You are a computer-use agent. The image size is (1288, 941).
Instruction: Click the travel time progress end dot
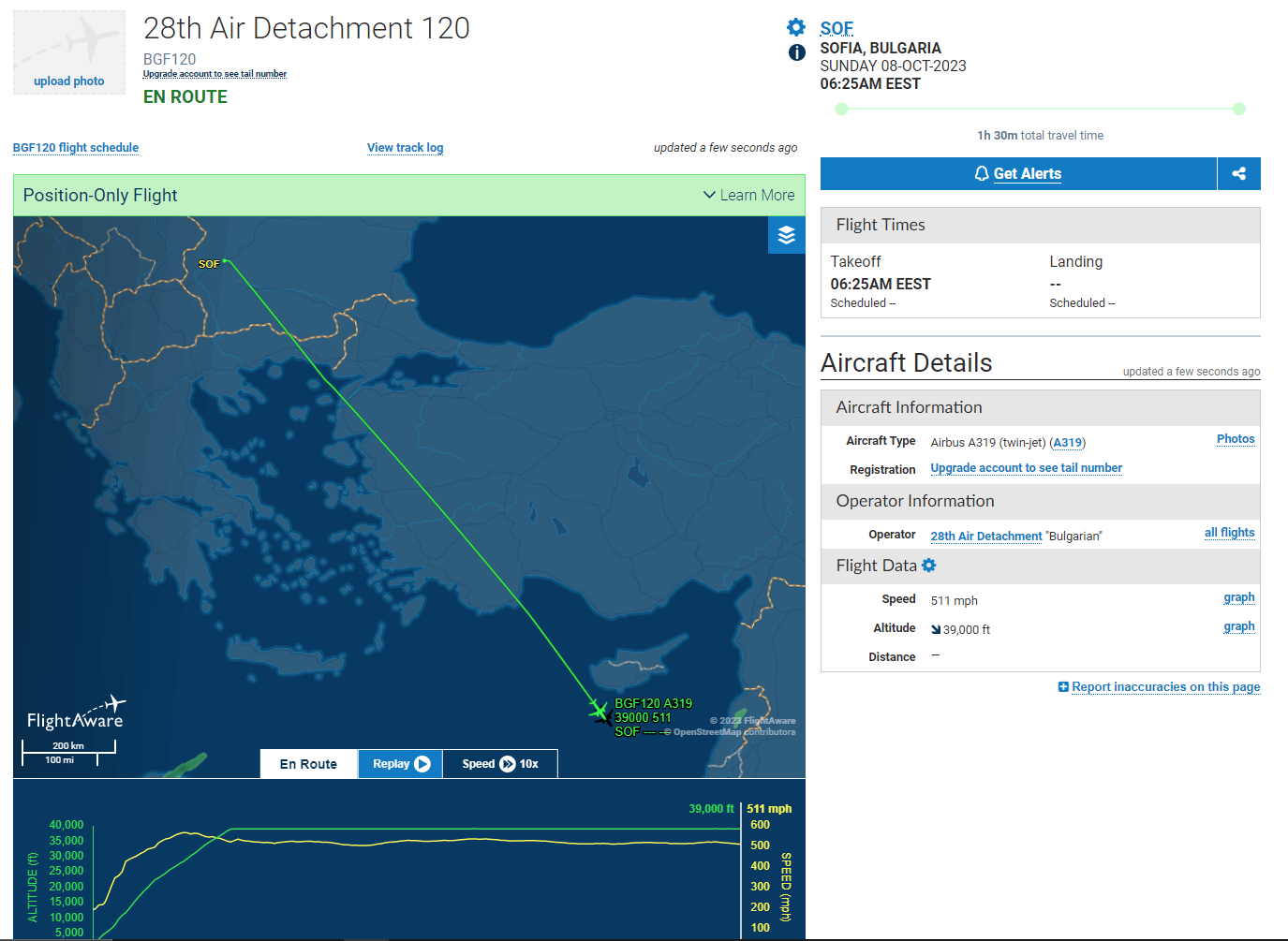tap(1238, 109)
